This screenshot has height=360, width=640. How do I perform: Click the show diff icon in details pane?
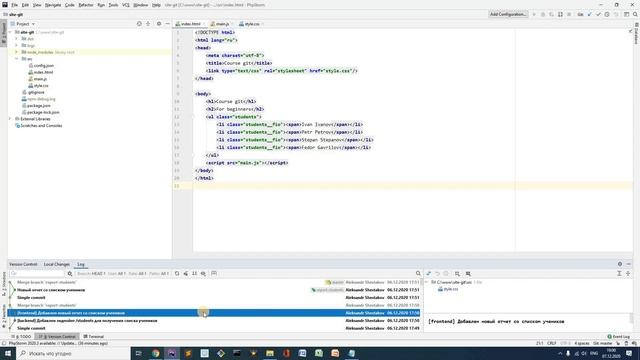click(429, 273)
